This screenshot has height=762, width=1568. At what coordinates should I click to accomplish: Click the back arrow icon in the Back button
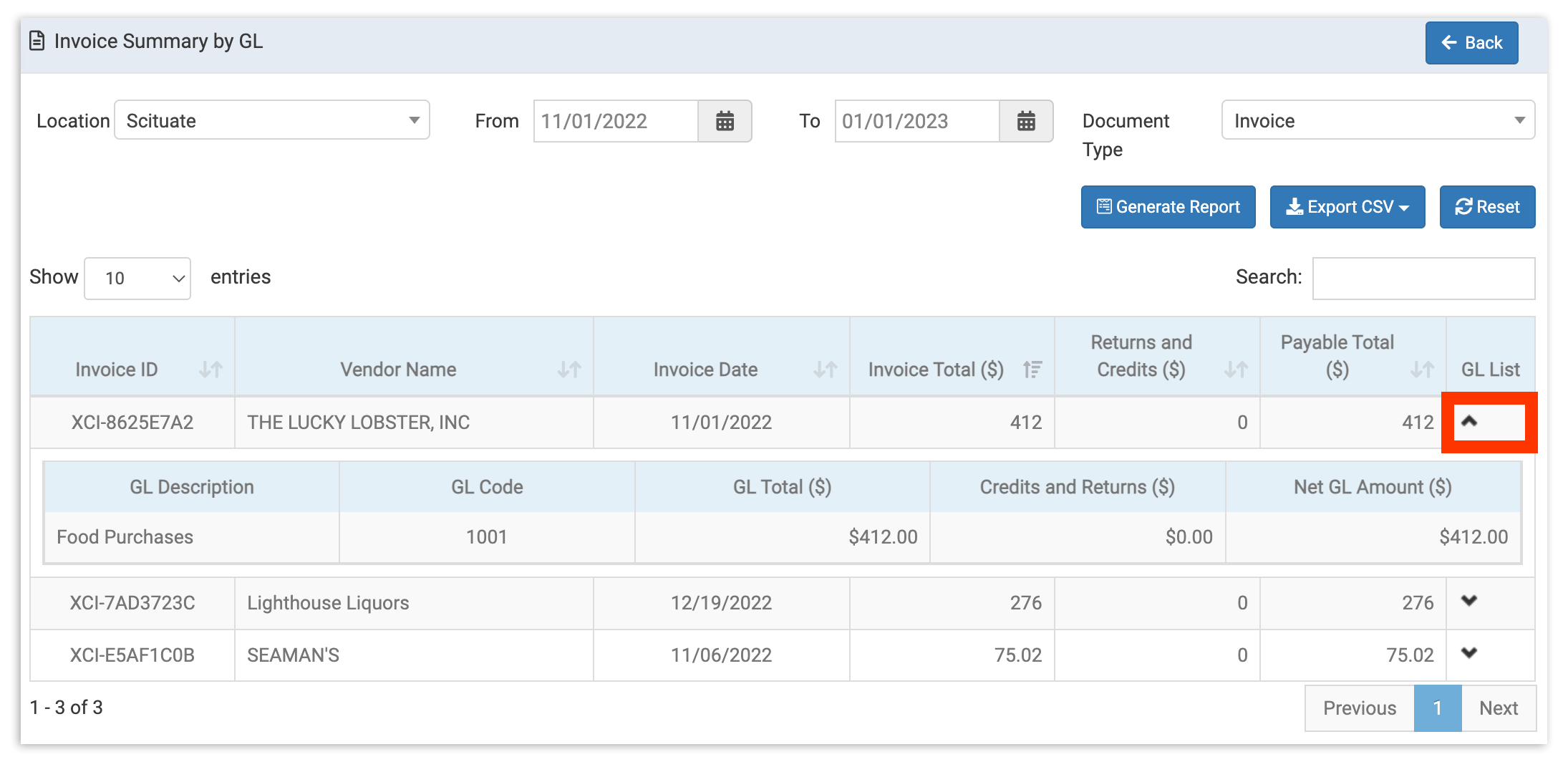[1448, 42]
